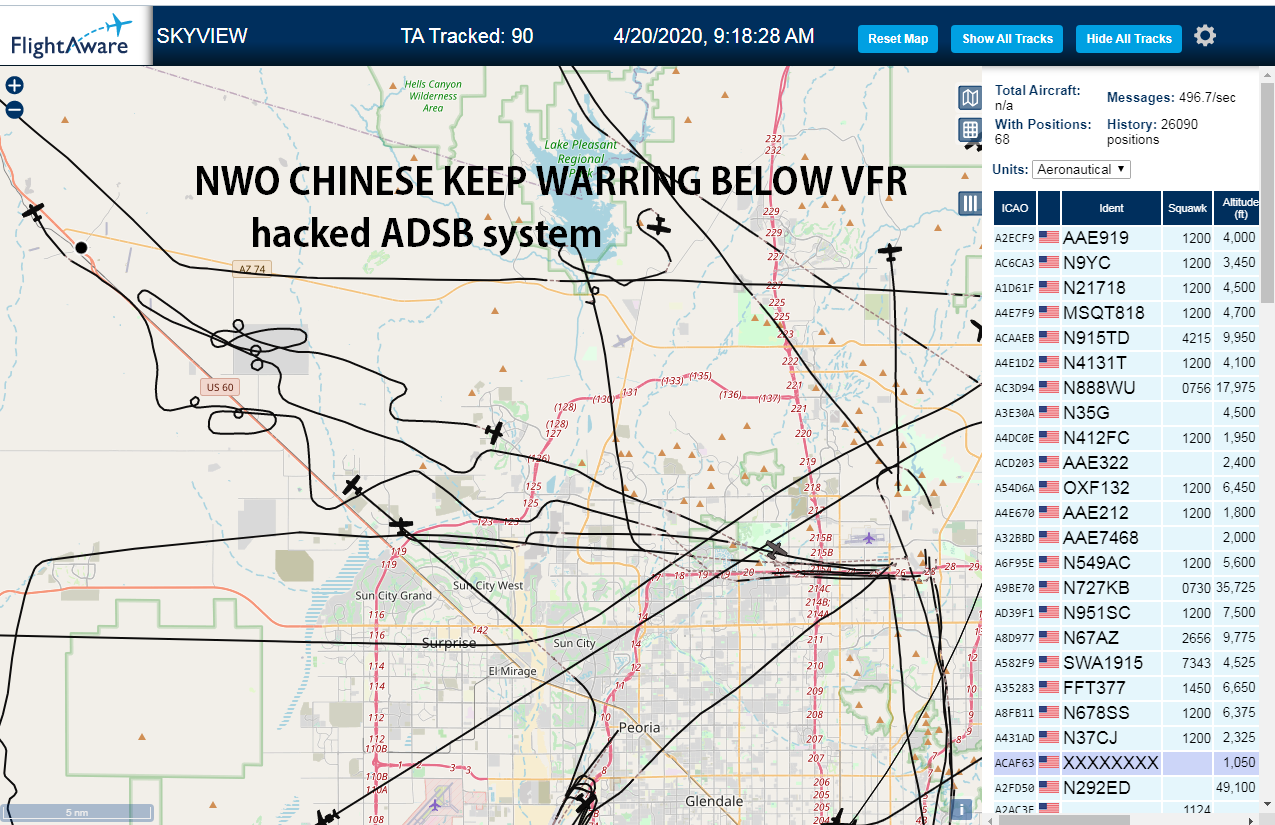Click the scrollbar up arrow in sidebar
Viewport: 1275px width, 825px height.
click(x=1267, y=76)
